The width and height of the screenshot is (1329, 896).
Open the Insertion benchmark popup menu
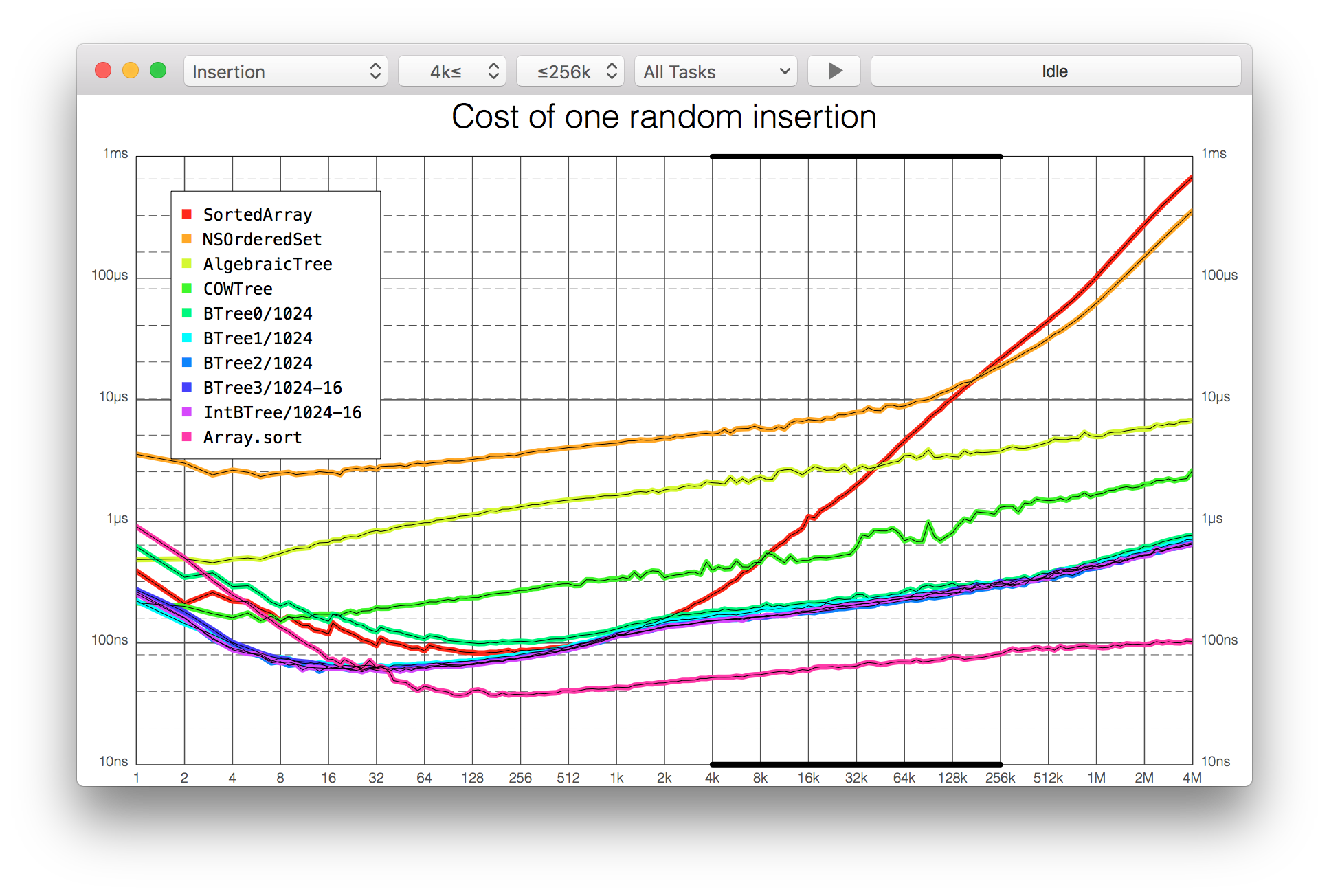pos(285,71)
